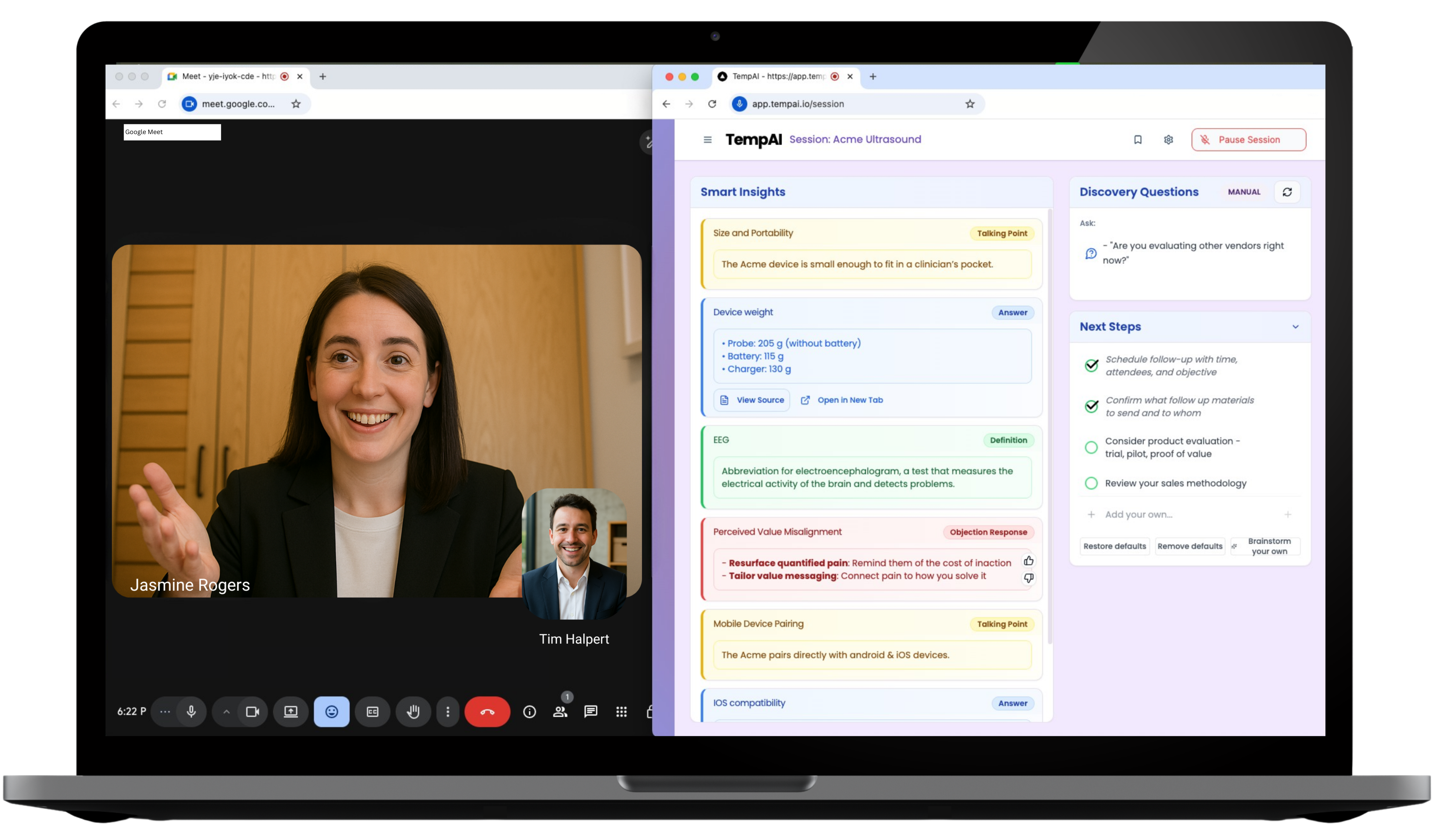Uncheck Schedule follow-up next step
This screenshot has width=1435, height=840.
1091,366
